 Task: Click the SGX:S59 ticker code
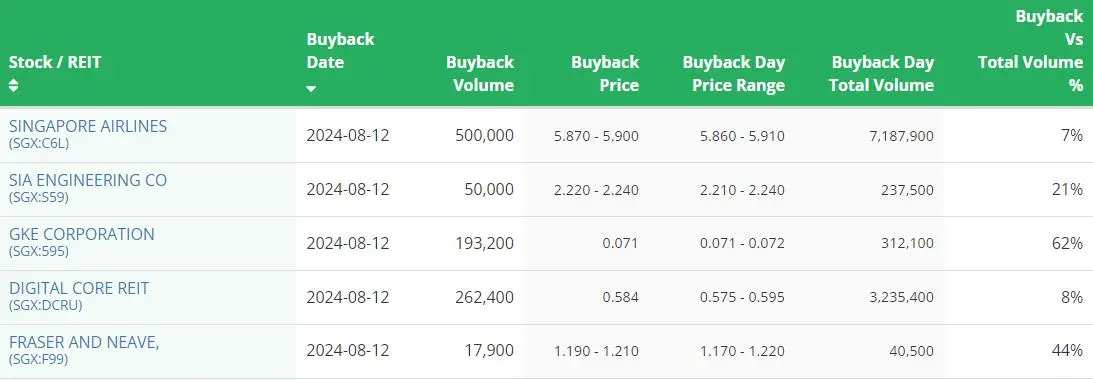39,197
